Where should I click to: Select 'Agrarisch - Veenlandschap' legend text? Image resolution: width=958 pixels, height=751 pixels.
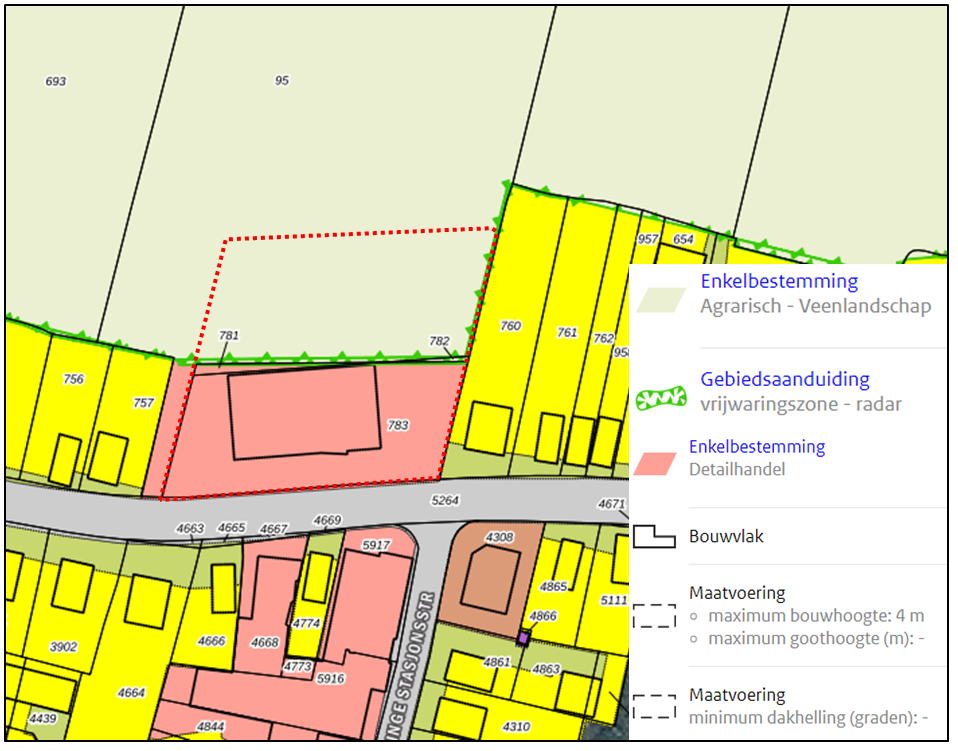click(816, 306)
